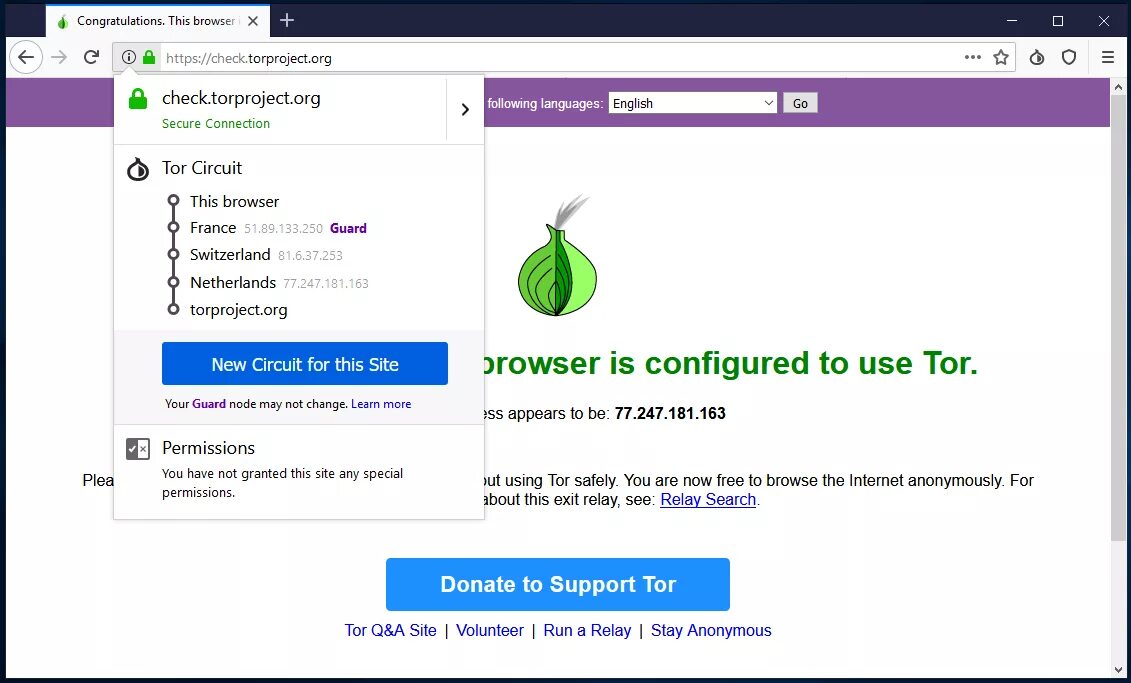Bookmark this page with the star icon
The image size is (1131, 683).
click(x=1000, y=58)
